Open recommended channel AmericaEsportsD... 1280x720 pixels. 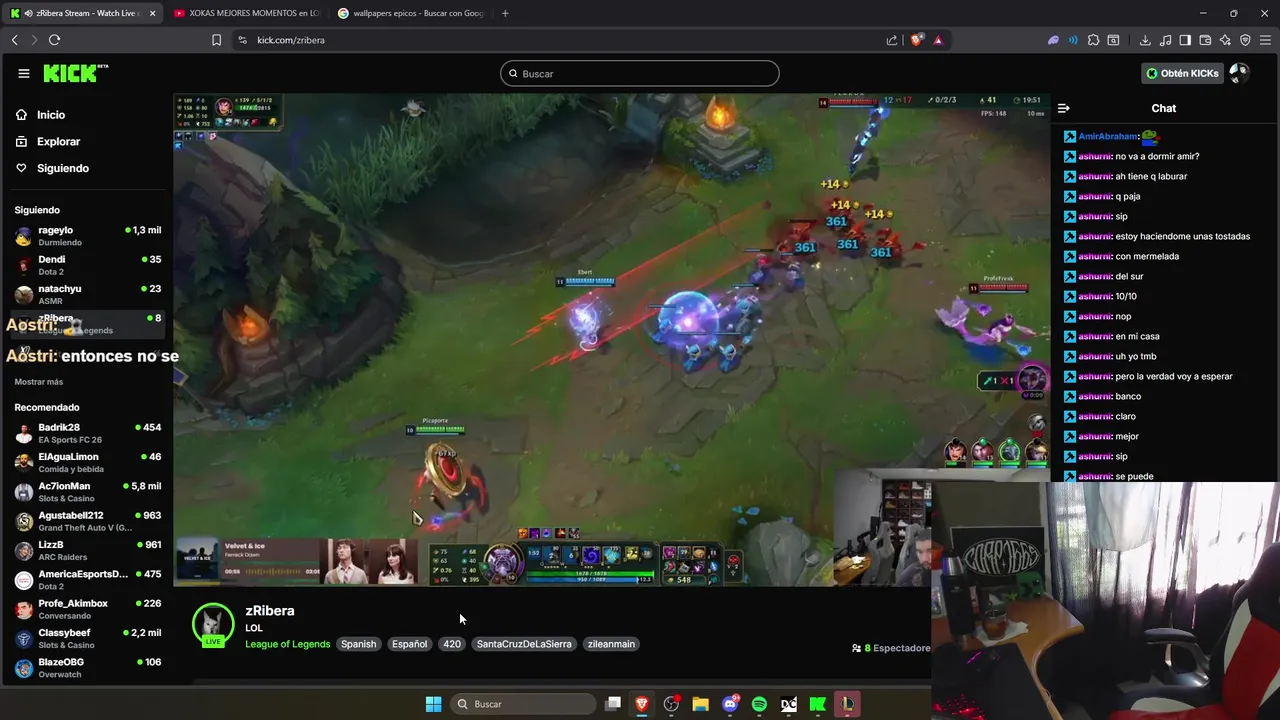(x=88, y=580)
